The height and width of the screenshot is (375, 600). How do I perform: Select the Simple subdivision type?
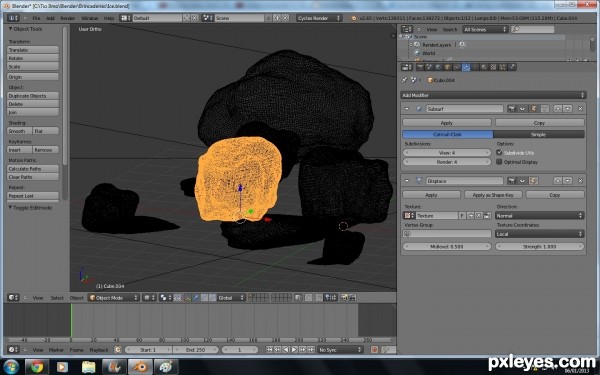click(x=538, y=135)
